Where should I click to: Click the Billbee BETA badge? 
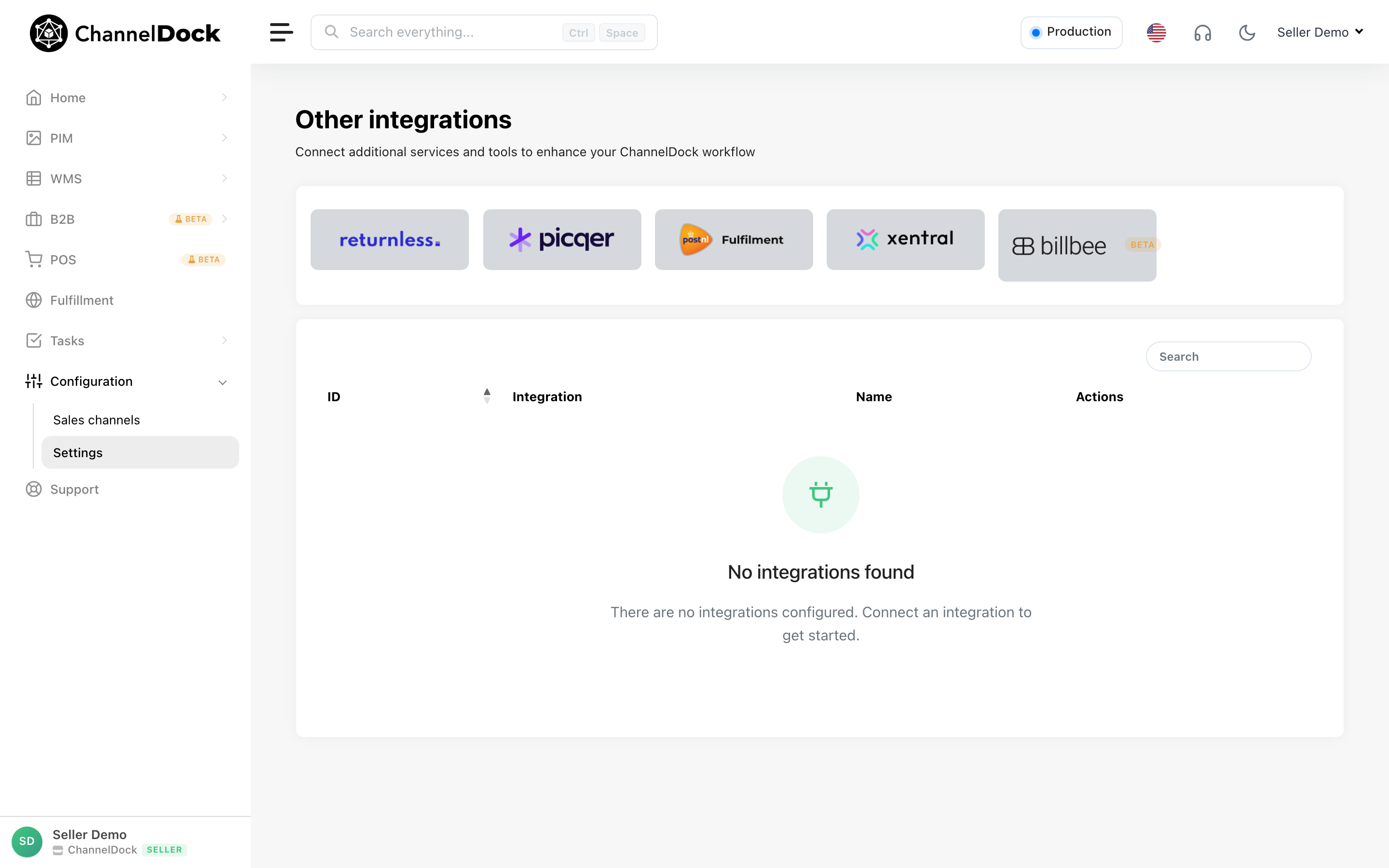[x=1142, y=244]
